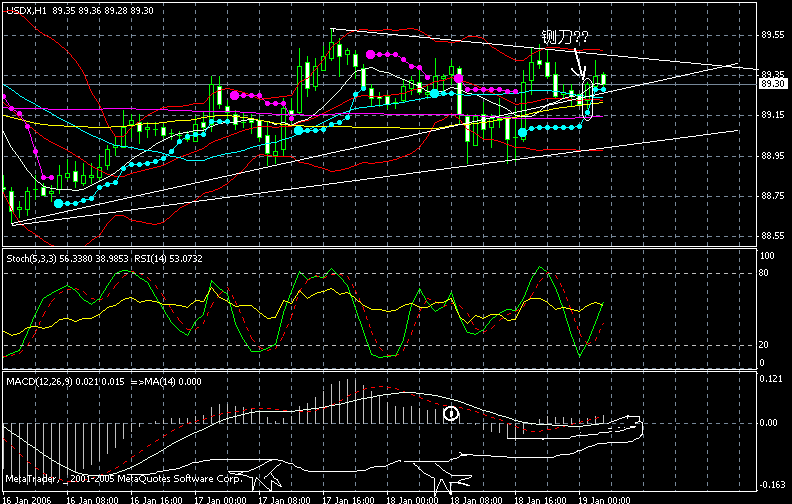Select the 16 Jan 16:00 time label
Screen dimensions: 792x504
click(157, 500)
